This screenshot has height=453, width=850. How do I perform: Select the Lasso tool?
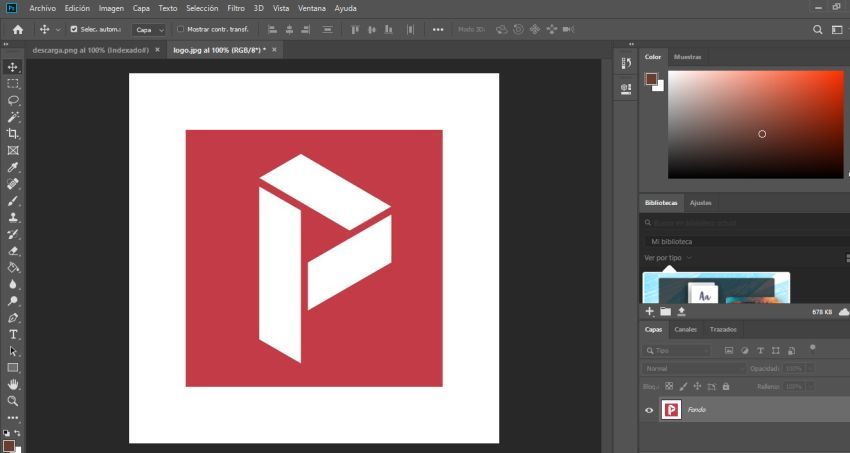tap(13, 100)
